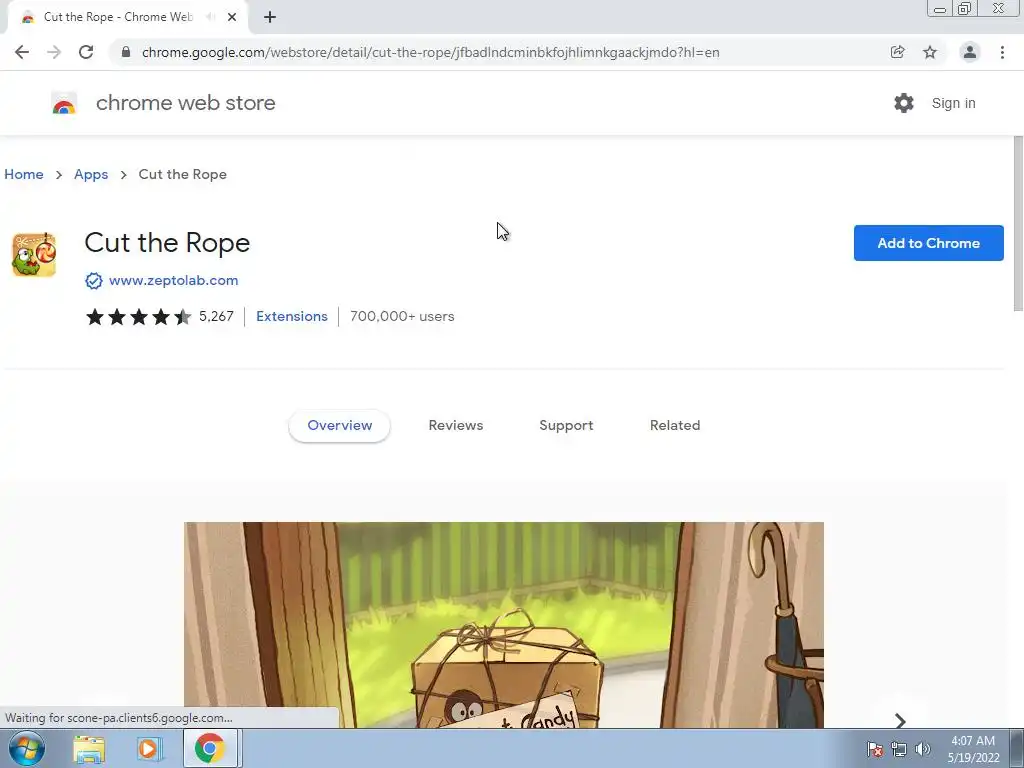Viewport: 1024px width, 768px height.
Task: Click the share page icon in address bar
Action: [897, 52]
